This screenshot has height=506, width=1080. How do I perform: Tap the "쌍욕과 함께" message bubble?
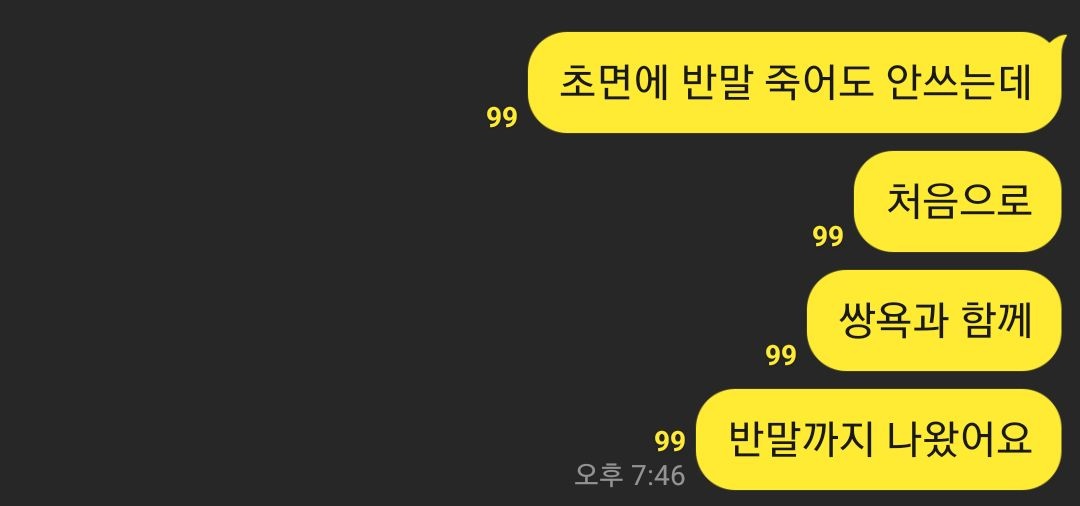tap(933, 321)
